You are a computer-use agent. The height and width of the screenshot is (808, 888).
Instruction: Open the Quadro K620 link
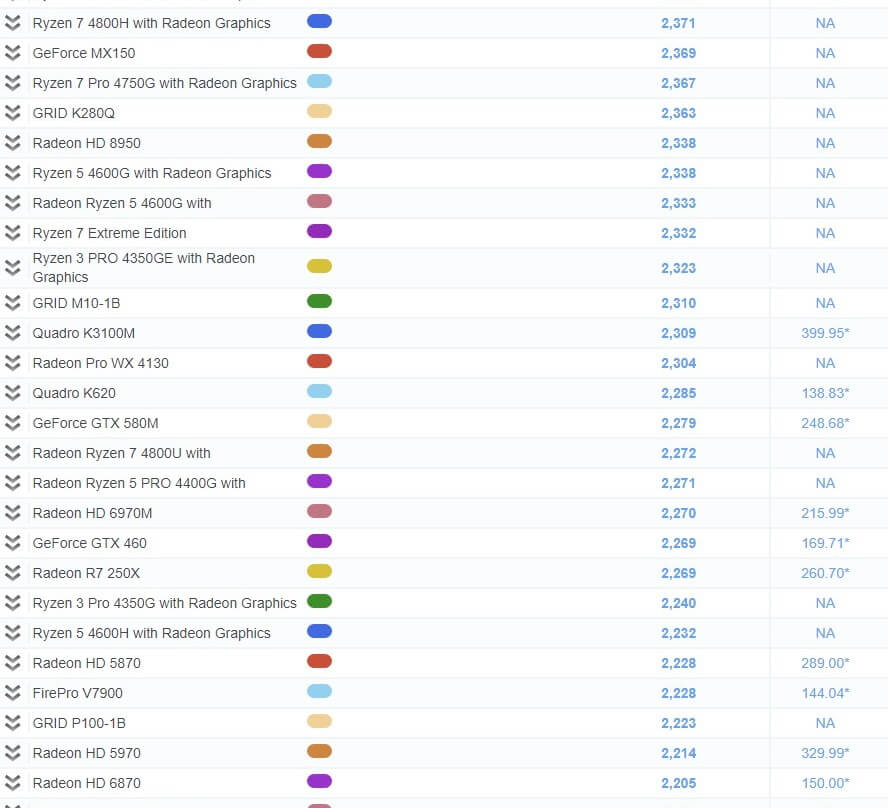pyautogui.click(x=74, y=394)
